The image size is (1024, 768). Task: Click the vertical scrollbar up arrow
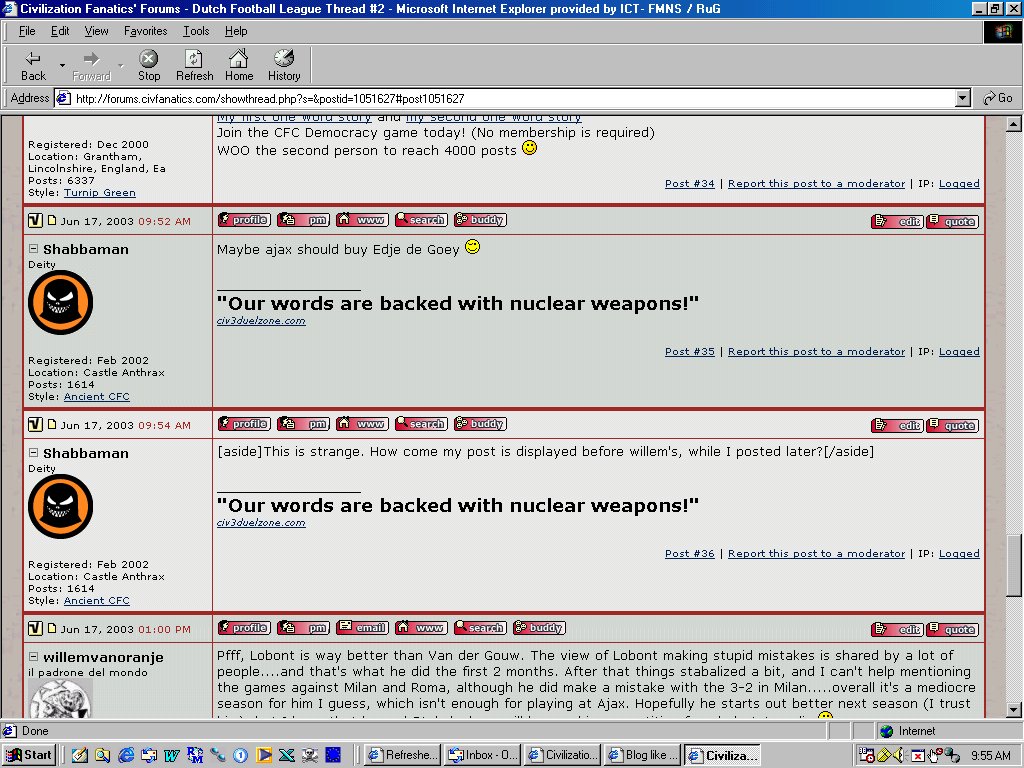pos(1014,123)
